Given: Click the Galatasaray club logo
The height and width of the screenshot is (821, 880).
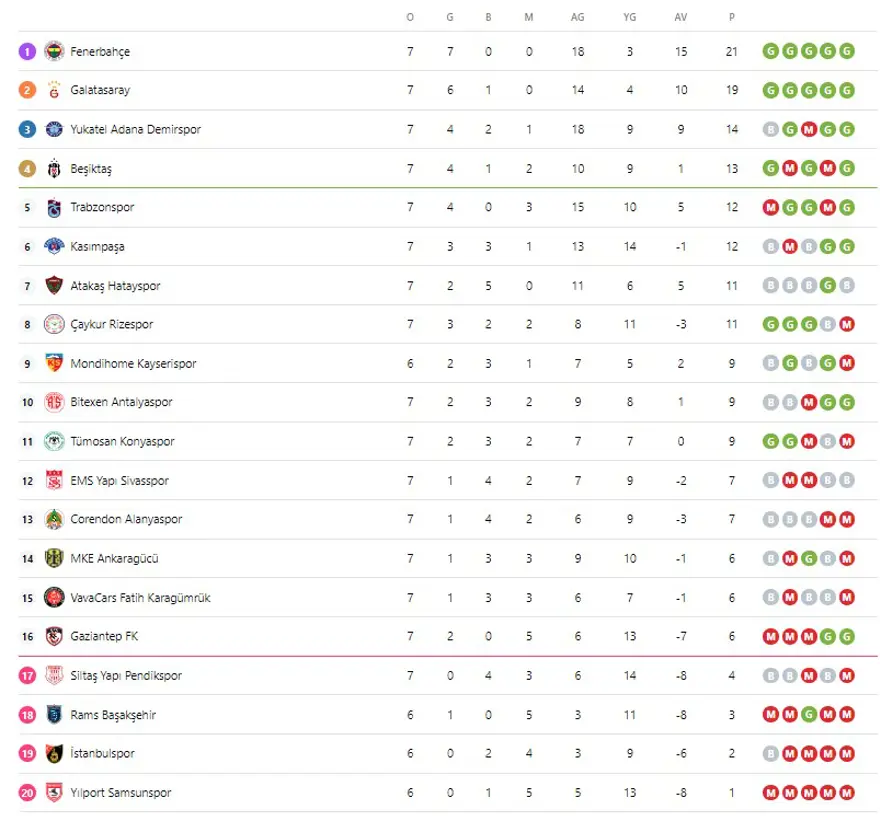Looking at the screenshot, I should coord(54,90).
